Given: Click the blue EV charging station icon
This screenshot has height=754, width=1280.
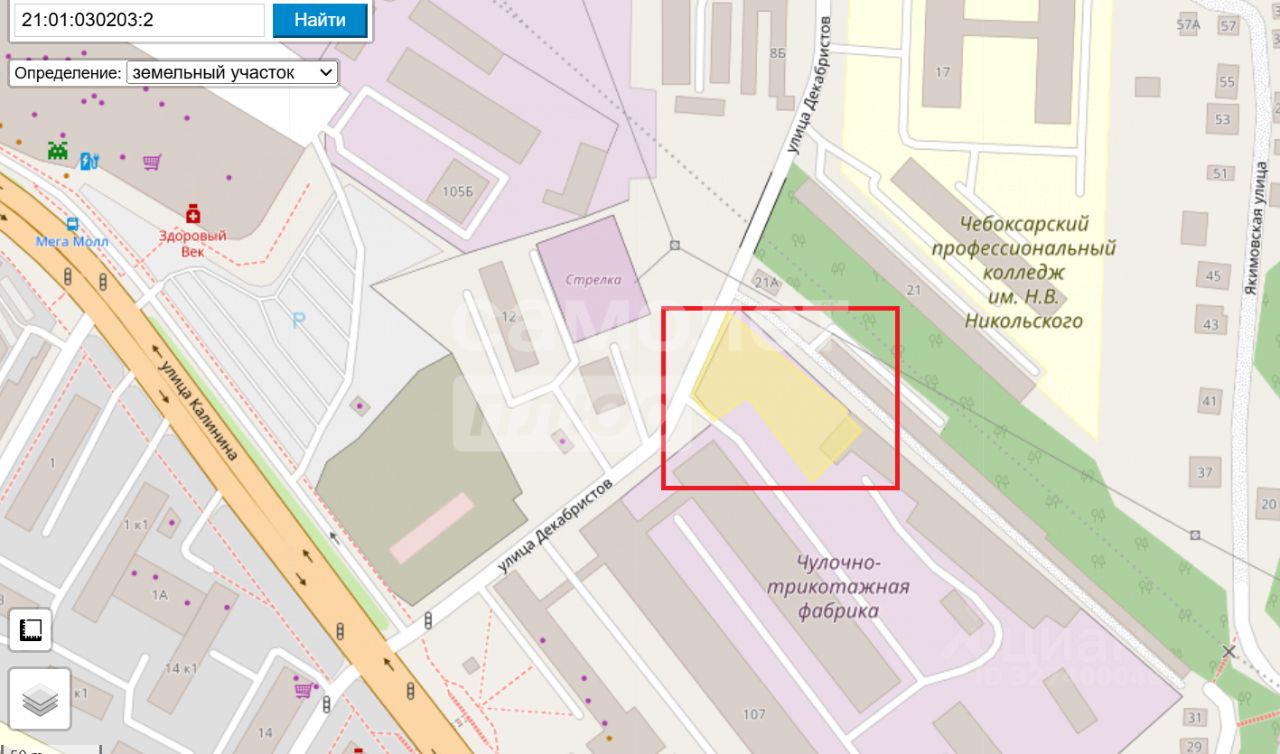Looking at the screenshot, I should coord(88,158).
